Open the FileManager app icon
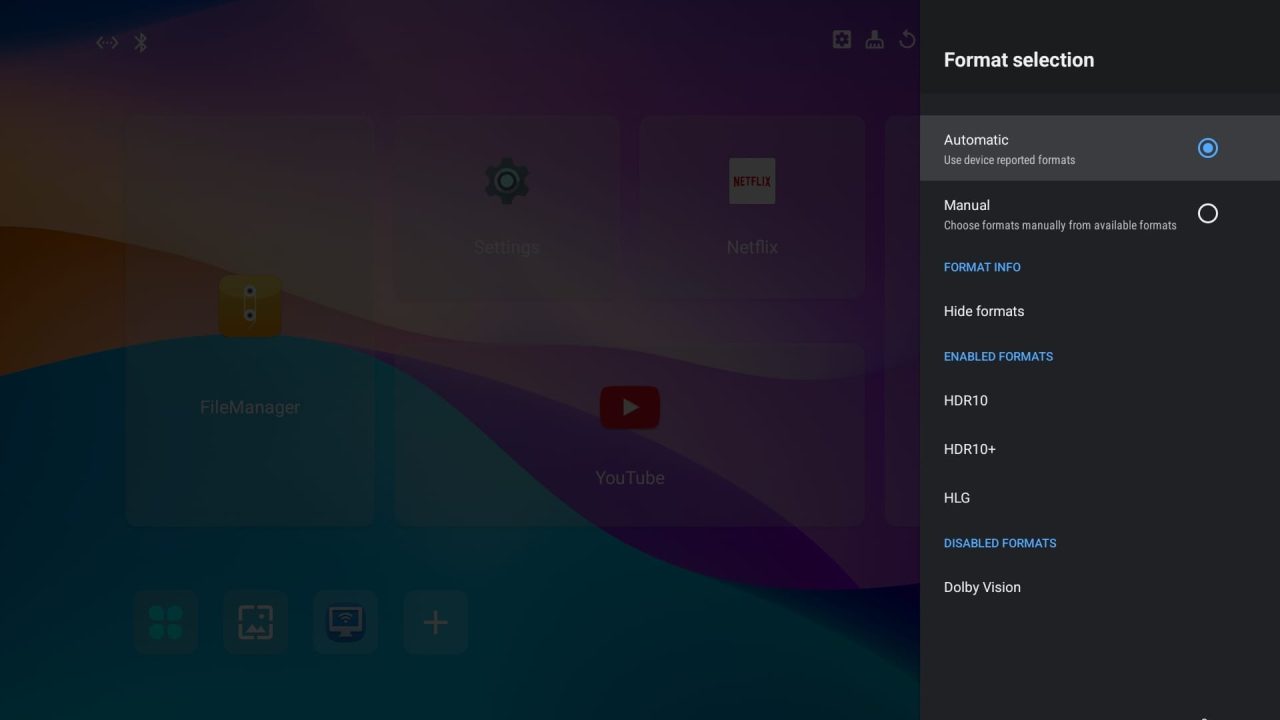 250,306
